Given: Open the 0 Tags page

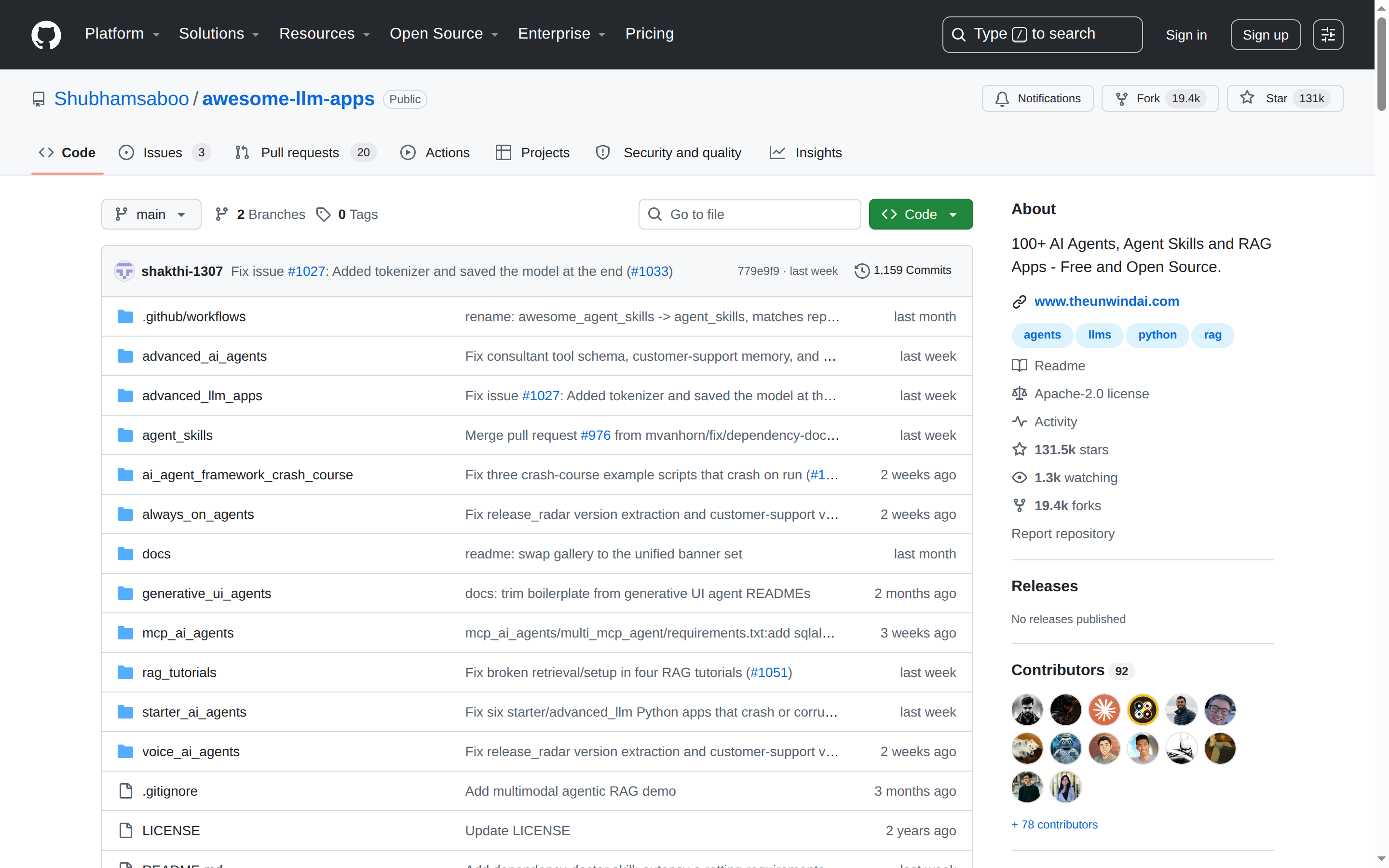Looking at the screenshot, I should pos(347,214).
